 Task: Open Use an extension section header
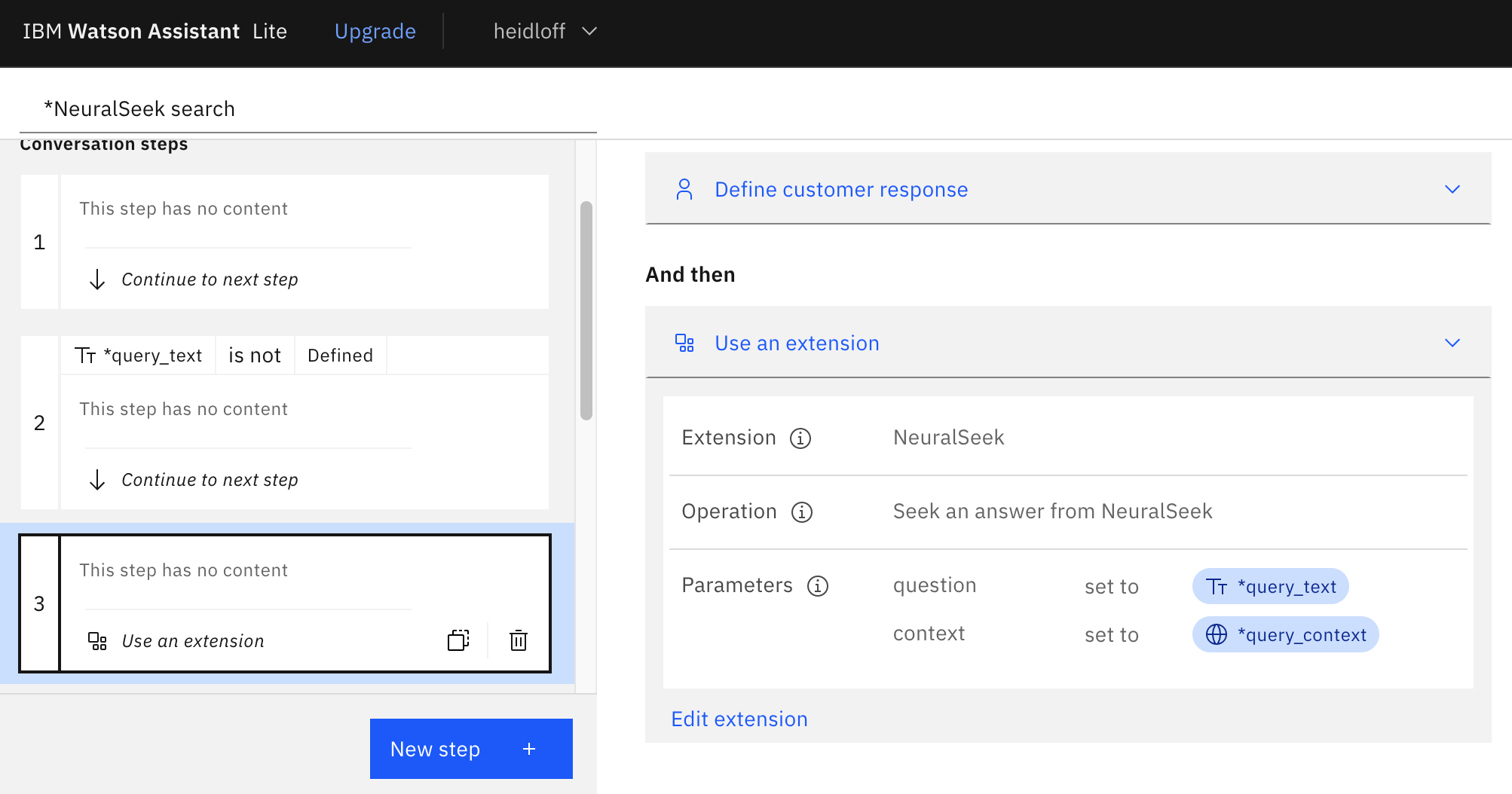(x=1068, y=342)
